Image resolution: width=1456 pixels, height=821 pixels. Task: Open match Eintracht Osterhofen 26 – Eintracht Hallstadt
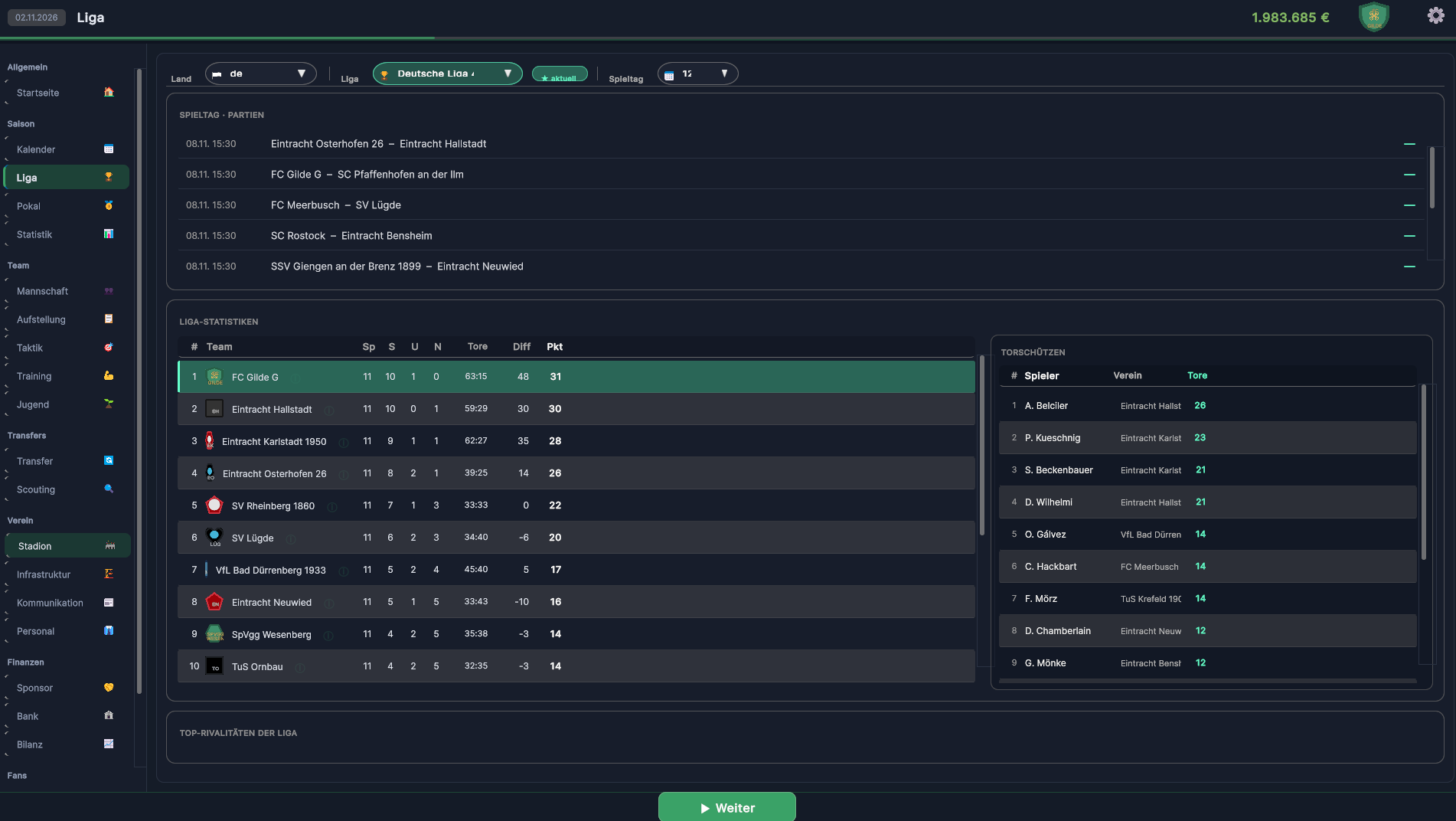(x=801, y=144)
